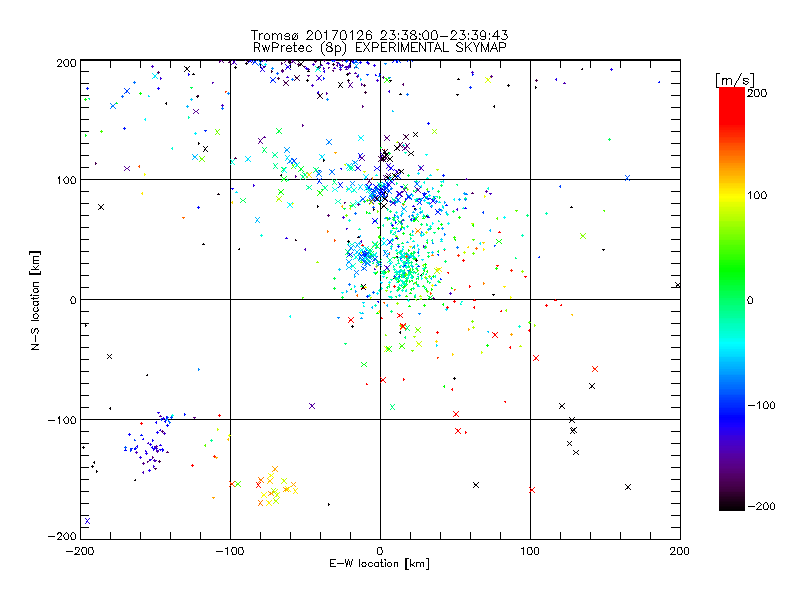The width and height of the screenshot is (800, 600).
Task: Click the colorbar's '200' velocity label
Action: tap(757, 93)
